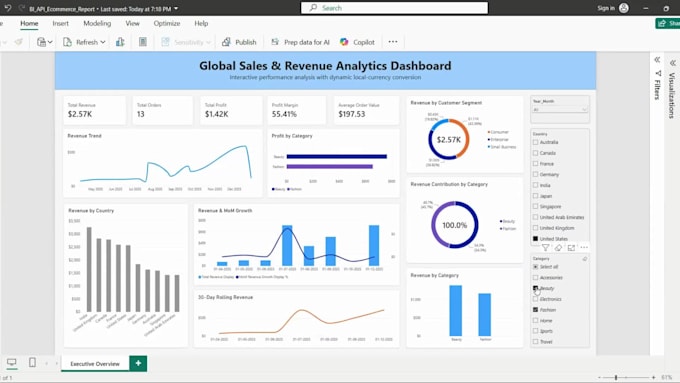Click the Sign in link
The image size is (680, 383).
[x=606, y=8]
